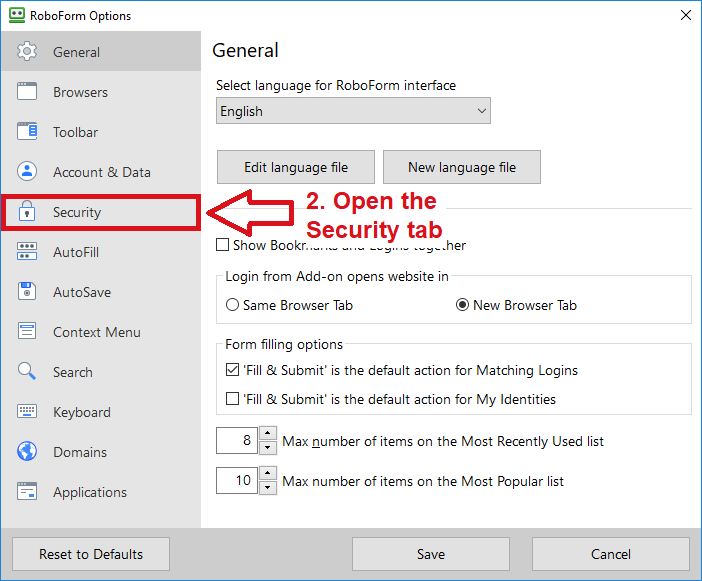This screenshot has width=702, height=581.
Task: Enable 'Fill & Submit' for My Identities
Action: pos(233,399)
